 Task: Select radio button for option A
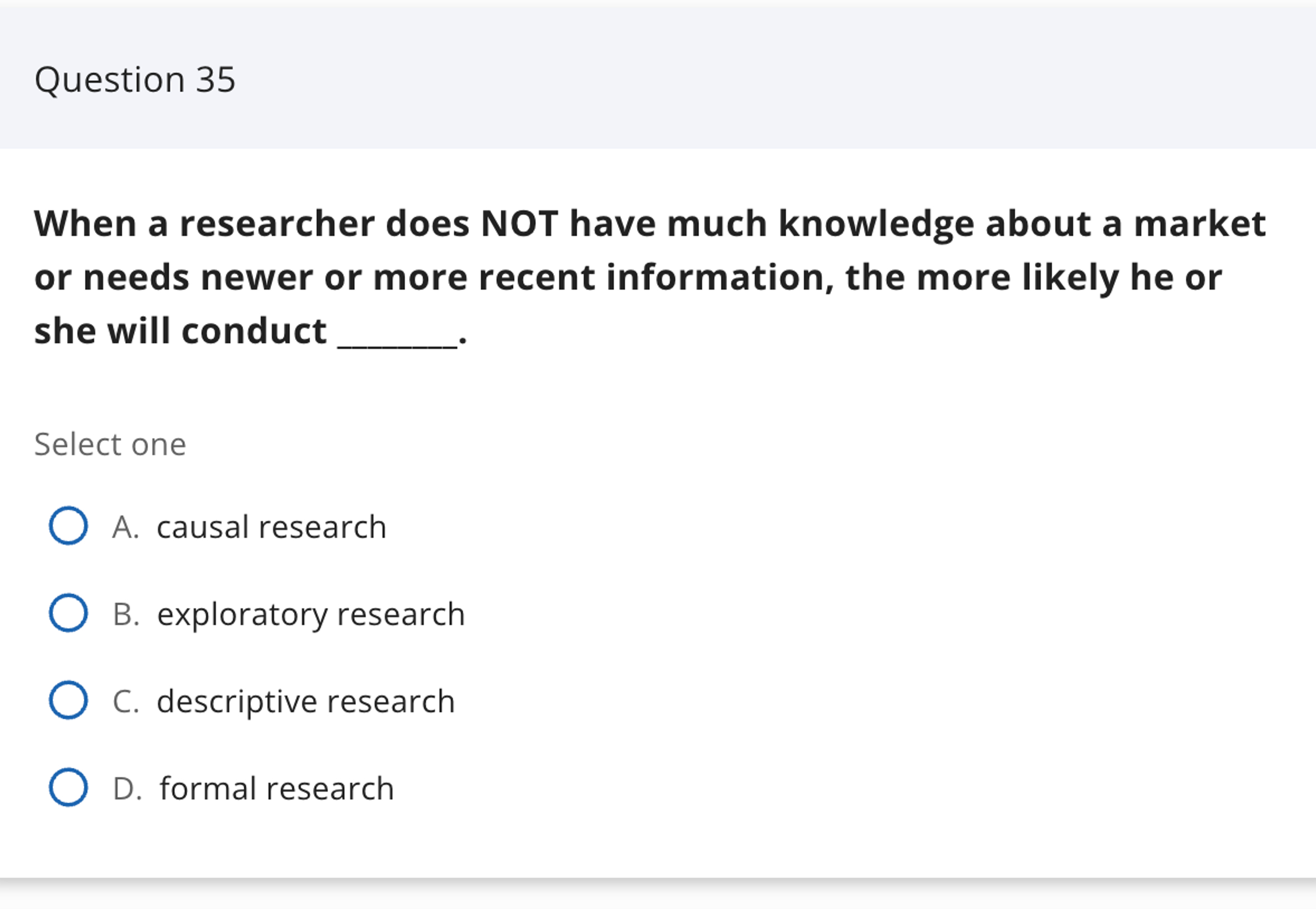point(68,525)
